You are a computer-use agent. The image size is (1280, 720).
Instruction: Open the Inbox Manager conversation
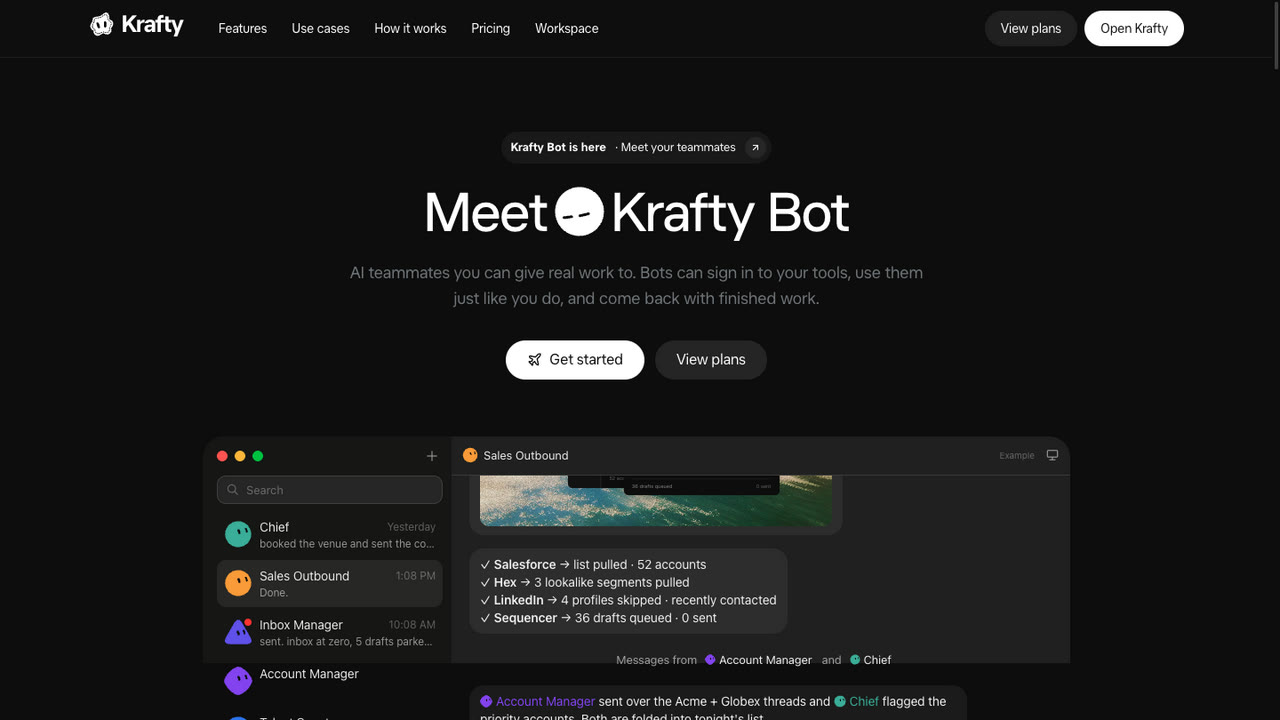point(330,633)
